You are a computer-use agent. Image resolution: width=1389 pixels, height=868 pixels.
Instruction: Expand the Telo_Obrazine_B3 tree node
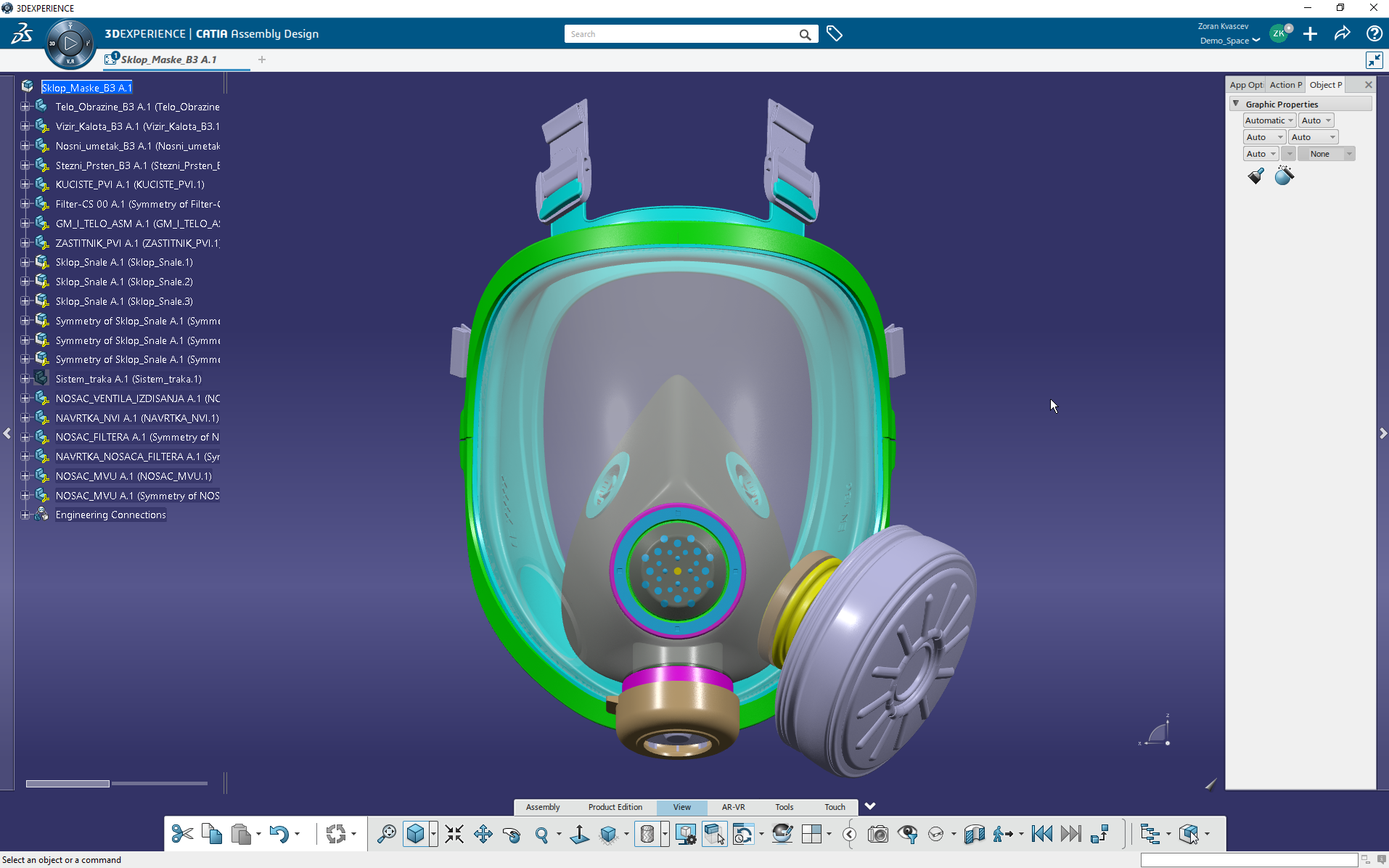(x=25, y=107)
